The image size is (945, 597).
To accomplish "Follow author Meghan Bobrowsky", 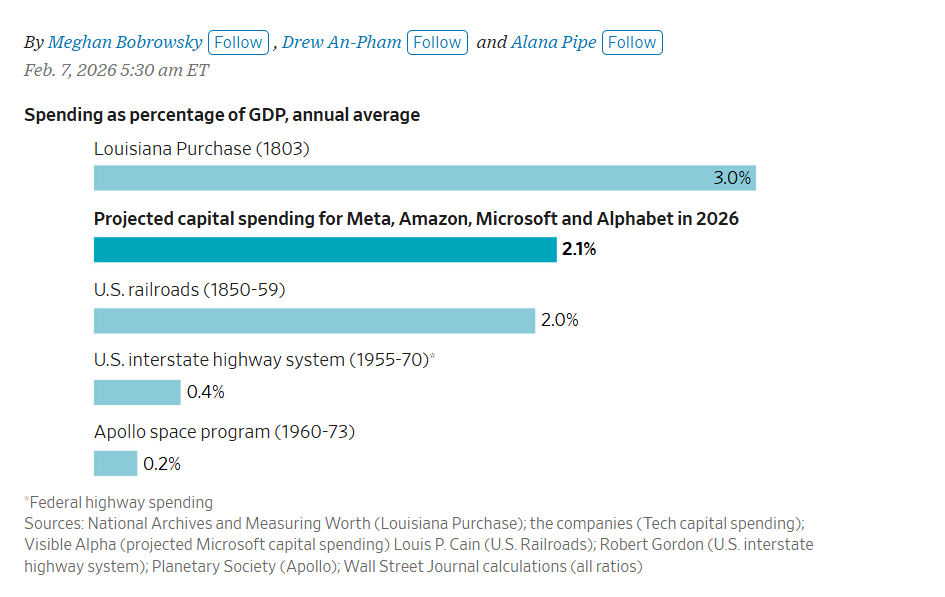I will point(239,42).
